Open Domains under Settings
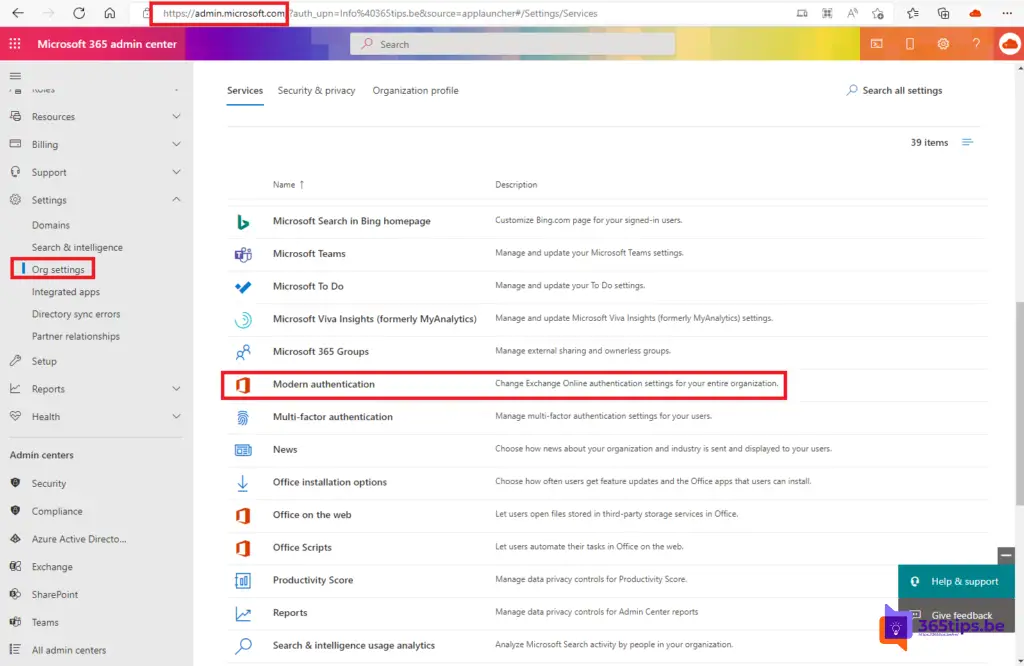The width and height of the screenshot is (1024, 666). click(x=51, y=226)
